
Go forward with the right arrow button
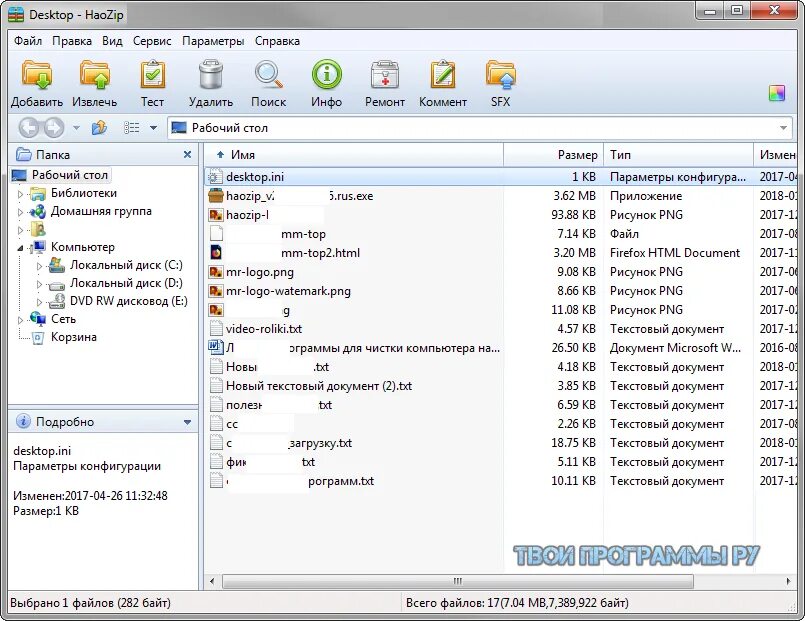[54, 128]
